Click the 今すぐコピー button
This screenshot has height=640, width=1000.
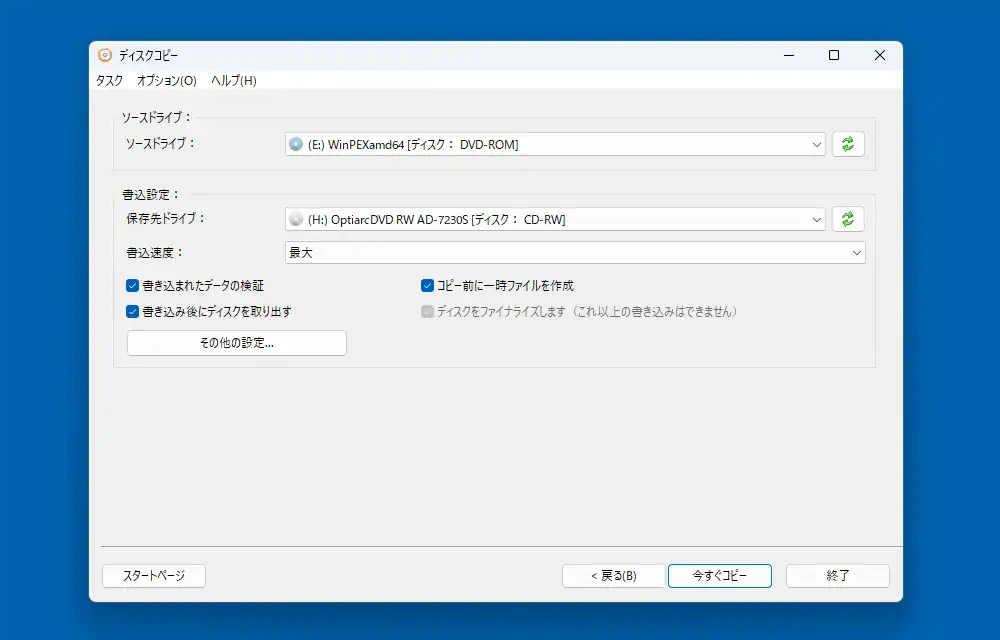(x=720, y=575)
